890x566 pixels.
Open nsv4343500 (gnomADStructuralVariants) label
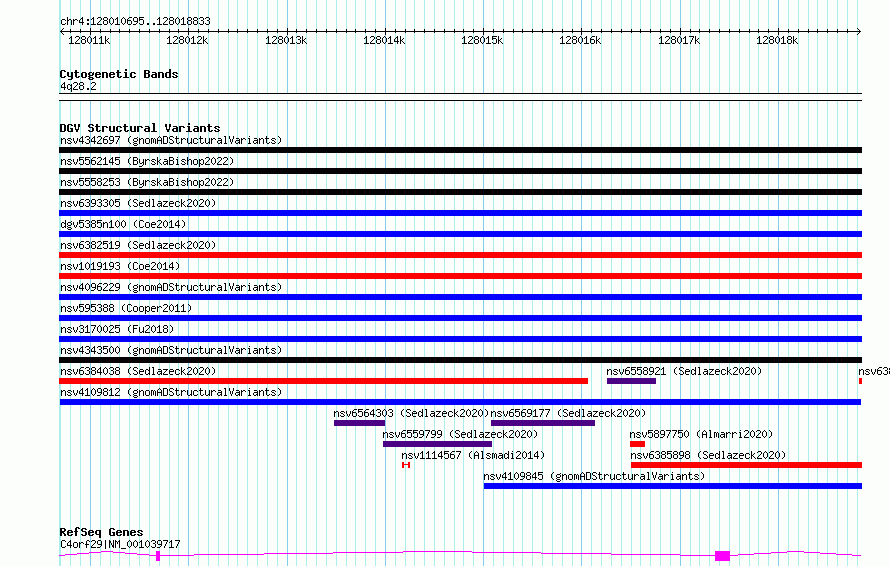tap(171, 350)
